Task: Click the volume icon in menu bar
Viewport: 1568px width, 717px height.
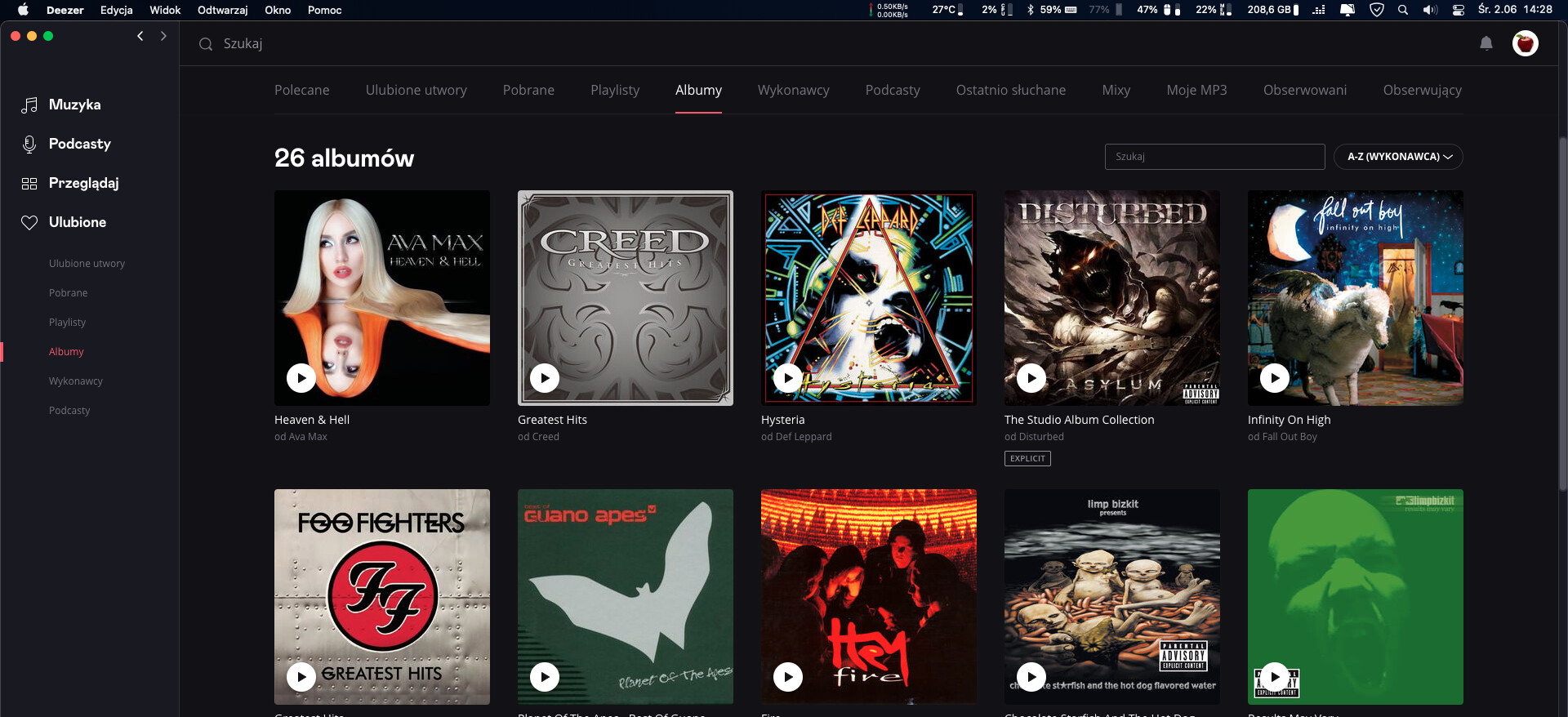Action: point(1430,10)
